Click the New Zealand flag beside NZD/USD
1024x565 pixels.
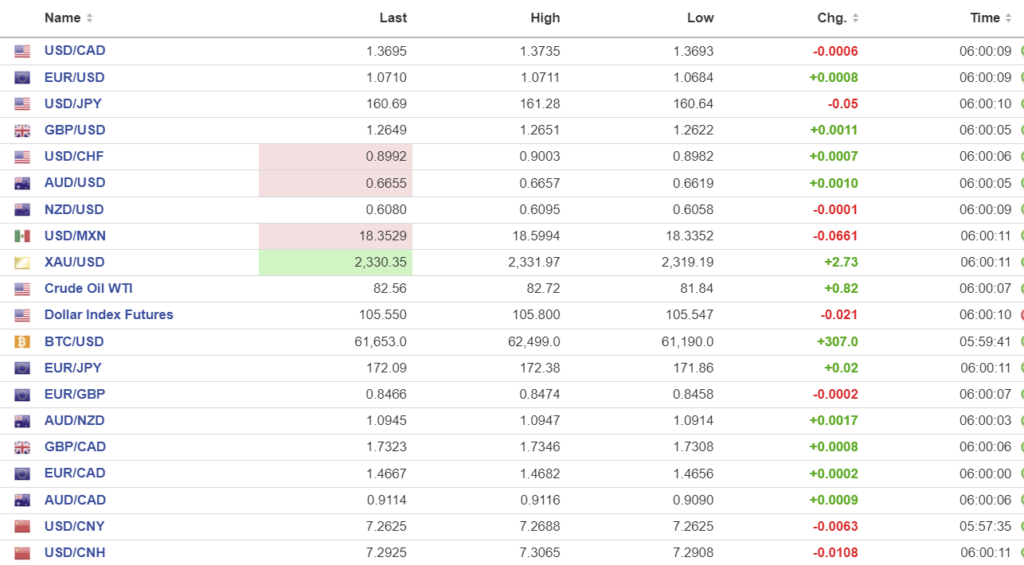[22, 210]
